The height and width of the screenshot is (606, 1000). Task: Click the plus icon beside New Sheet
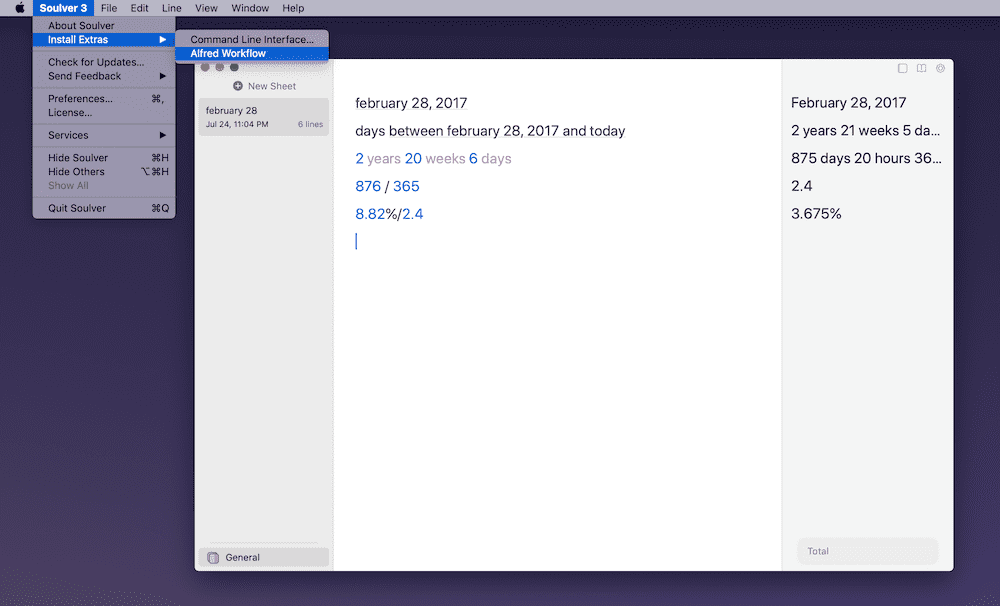[238, 86]
